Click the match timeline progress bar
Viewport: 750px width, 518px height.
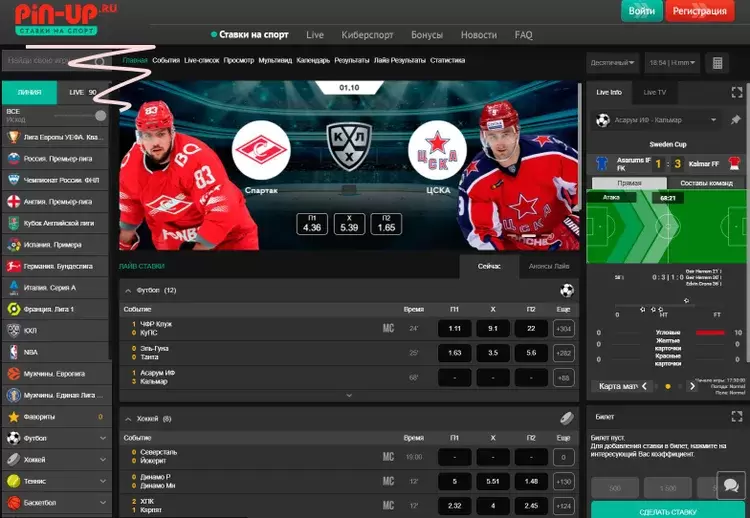coord(668,306)
